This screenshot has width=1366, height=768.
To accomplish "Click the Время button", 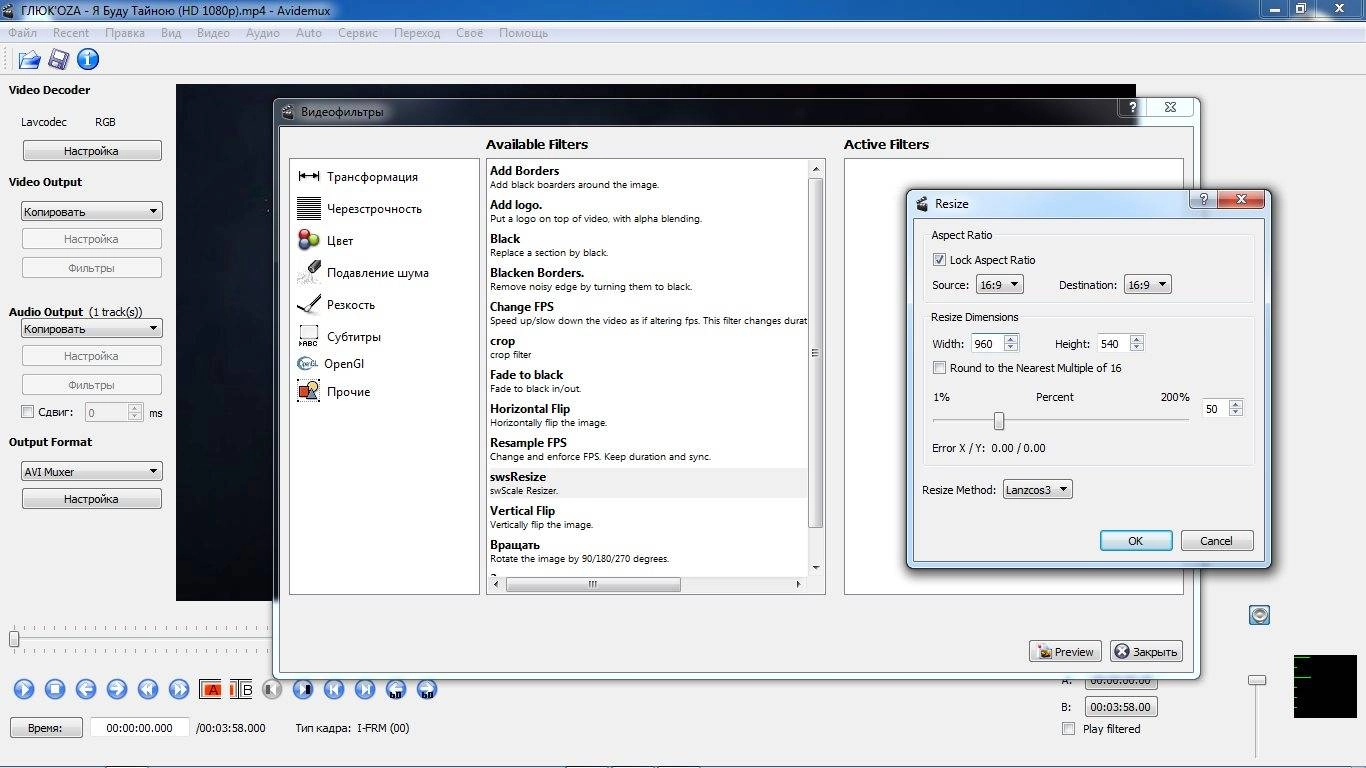I will coord(44,728).
